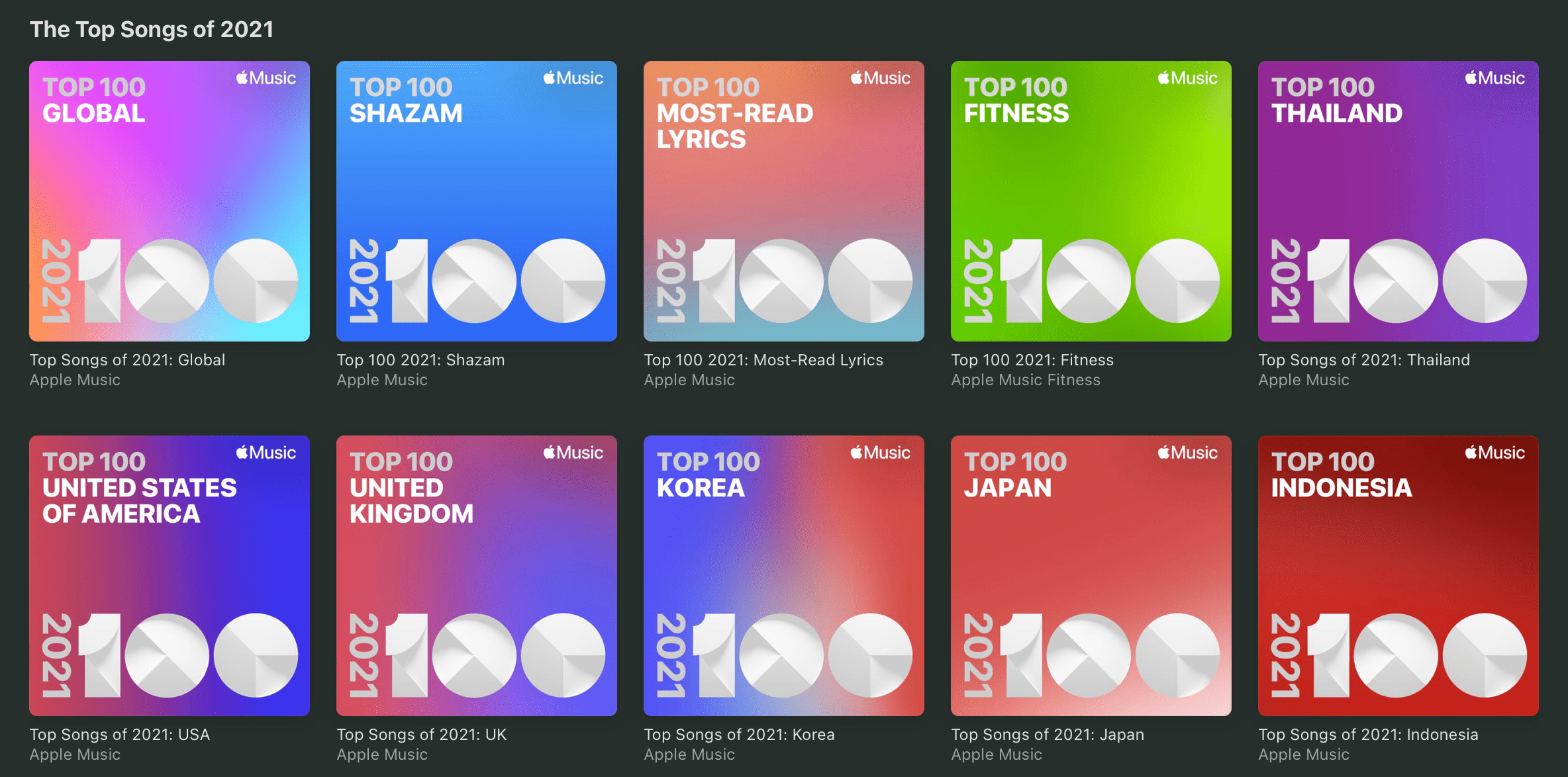Click the 'Top Songs of 2021: Global' title
This screenshot has height=777, width=1568.
pyautogui.click(x=127, y=360)
